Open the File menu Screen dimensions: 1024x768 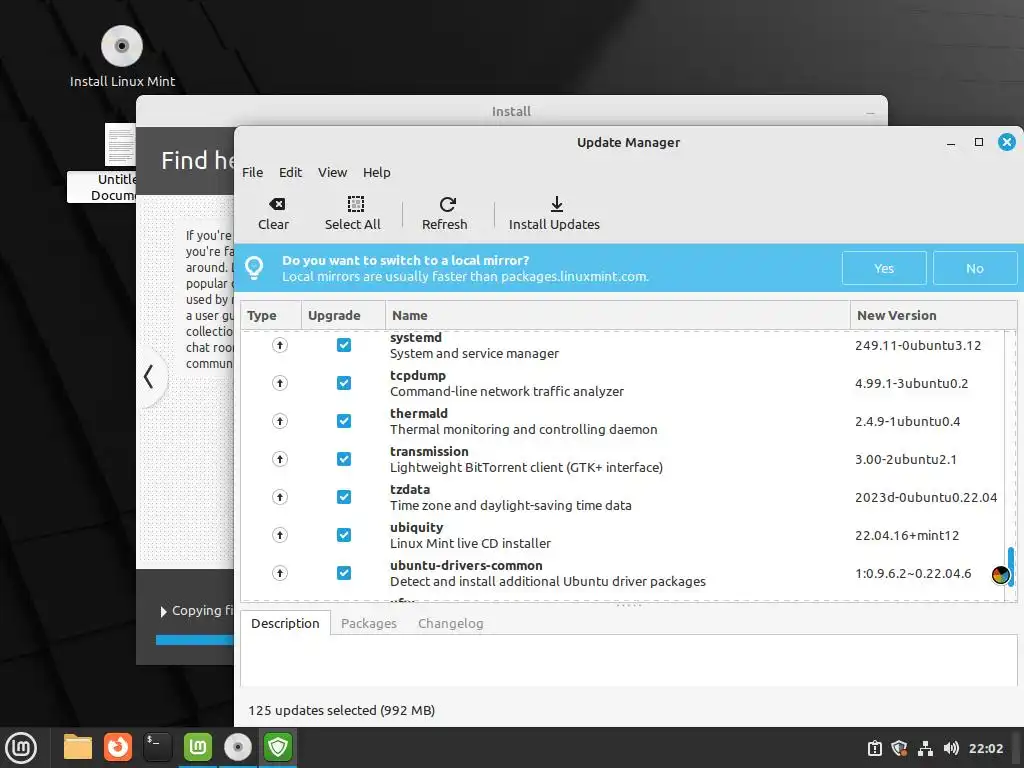(x=252, y=172)
